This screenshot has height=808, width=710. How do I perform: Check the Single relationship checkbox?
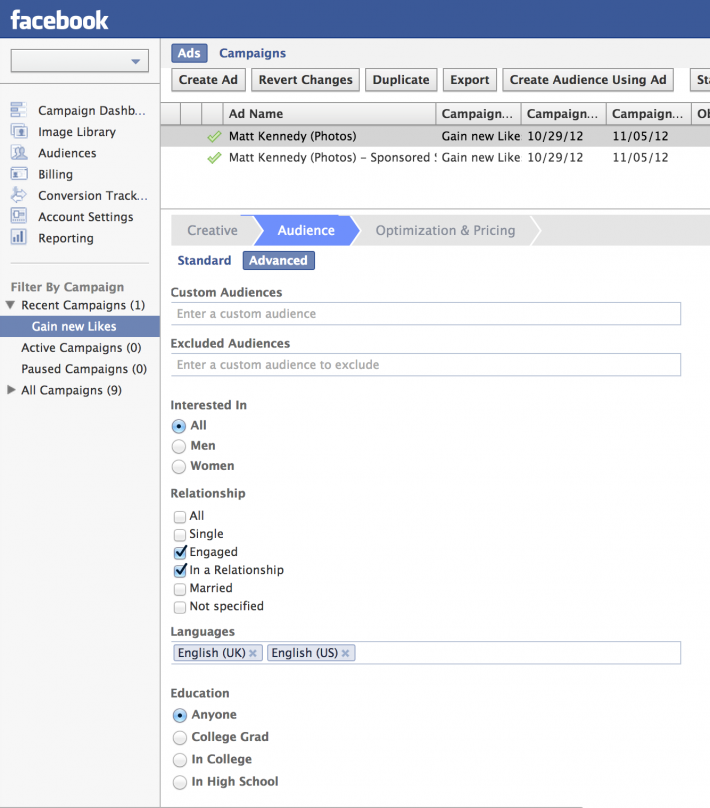coord(180,534)
